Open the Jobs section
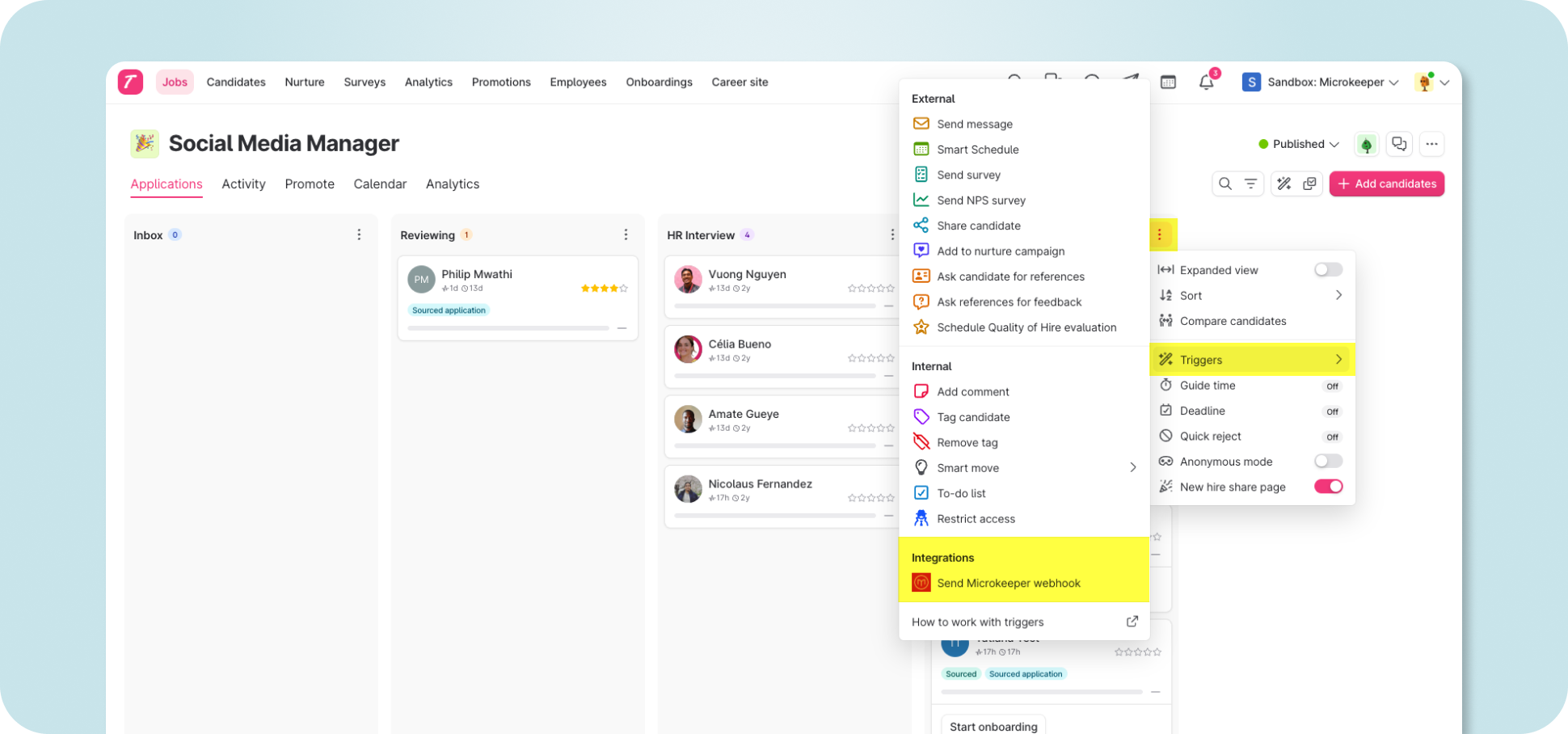 (x=175, y=82)
